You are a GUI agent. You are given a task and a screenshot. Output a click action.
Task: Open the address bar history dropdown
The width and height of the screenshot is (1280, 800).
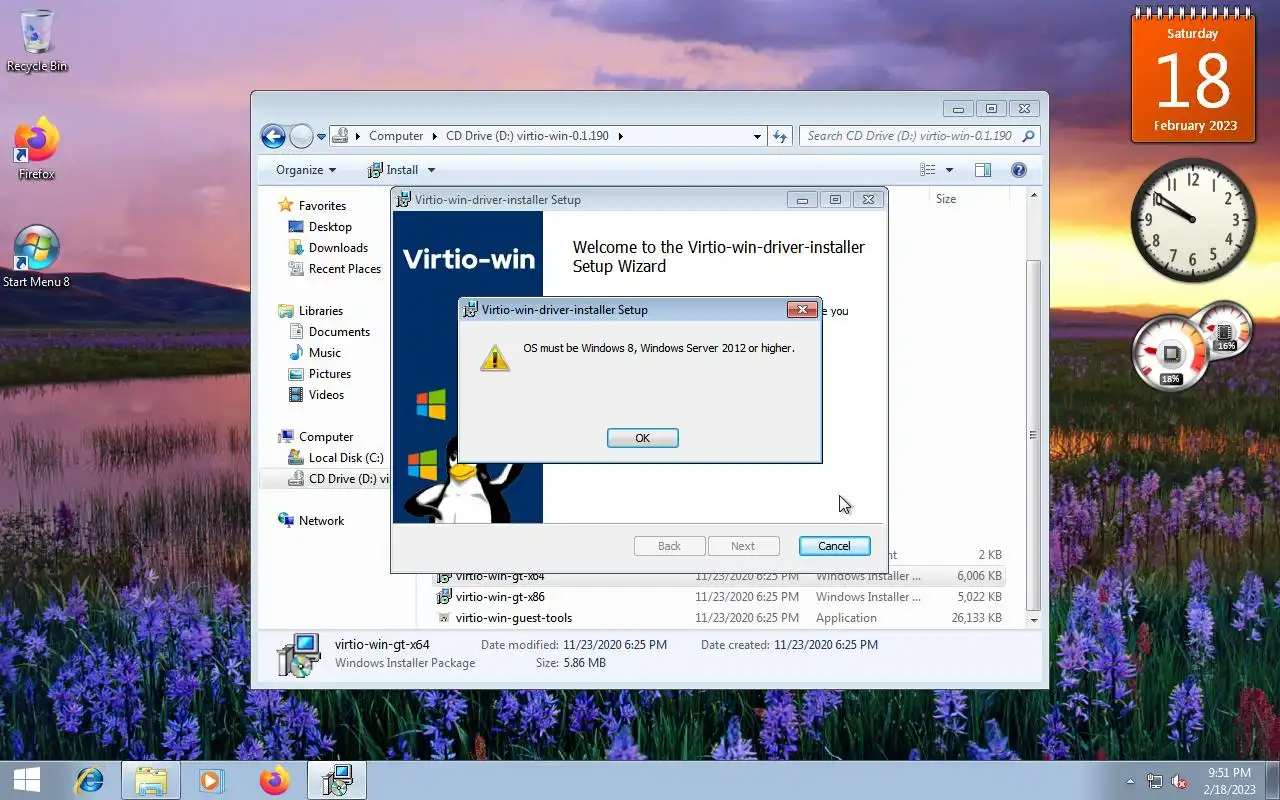pyautogui.click(x=757, y=136)
